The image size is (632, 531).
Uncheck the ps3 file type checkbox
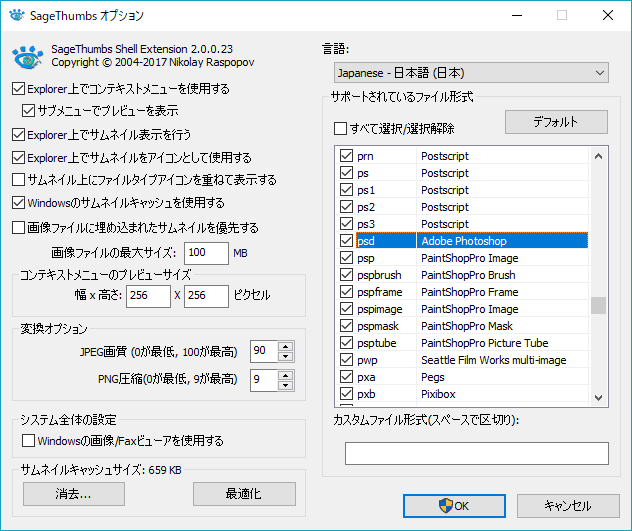(x=346, y=223)
